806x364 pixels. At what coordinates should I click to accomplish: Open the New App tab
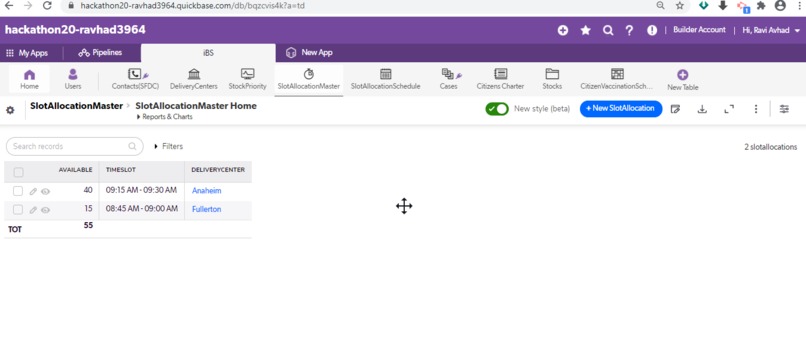309,52
